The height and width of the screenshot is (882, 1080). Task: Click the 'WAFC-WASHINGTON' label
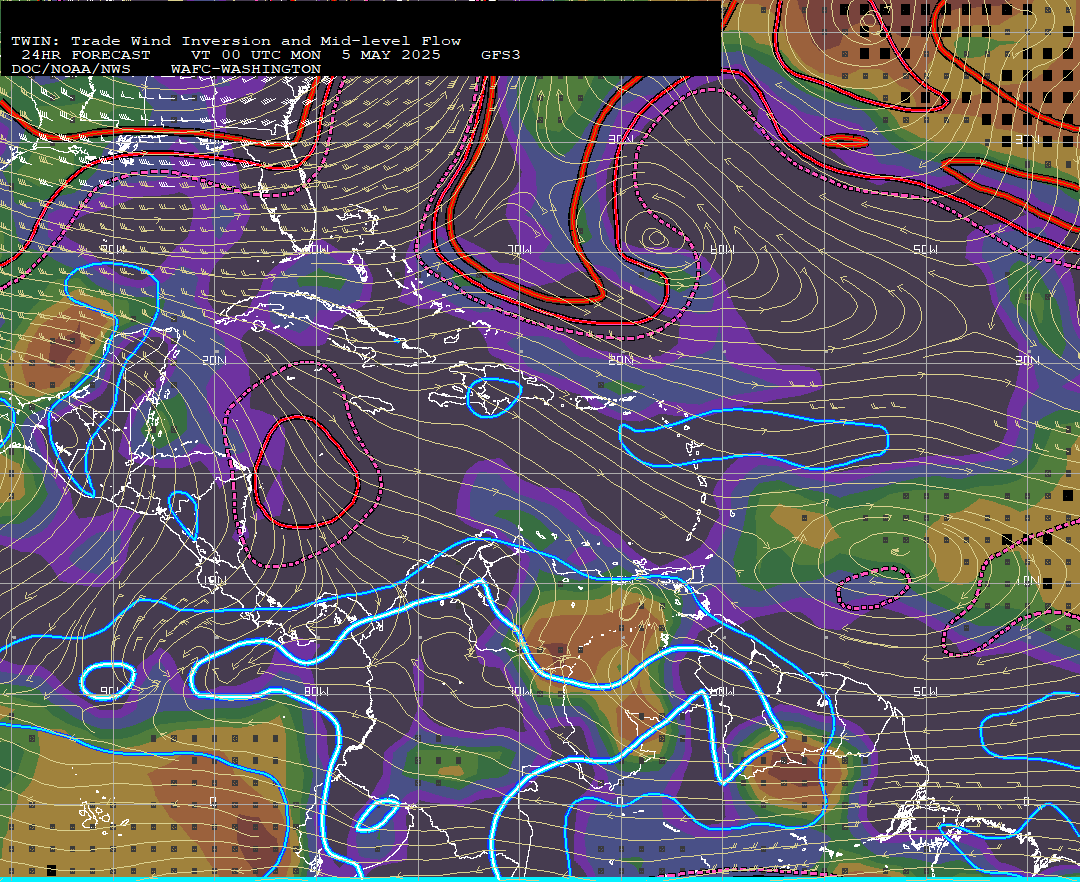pos(246,70)
